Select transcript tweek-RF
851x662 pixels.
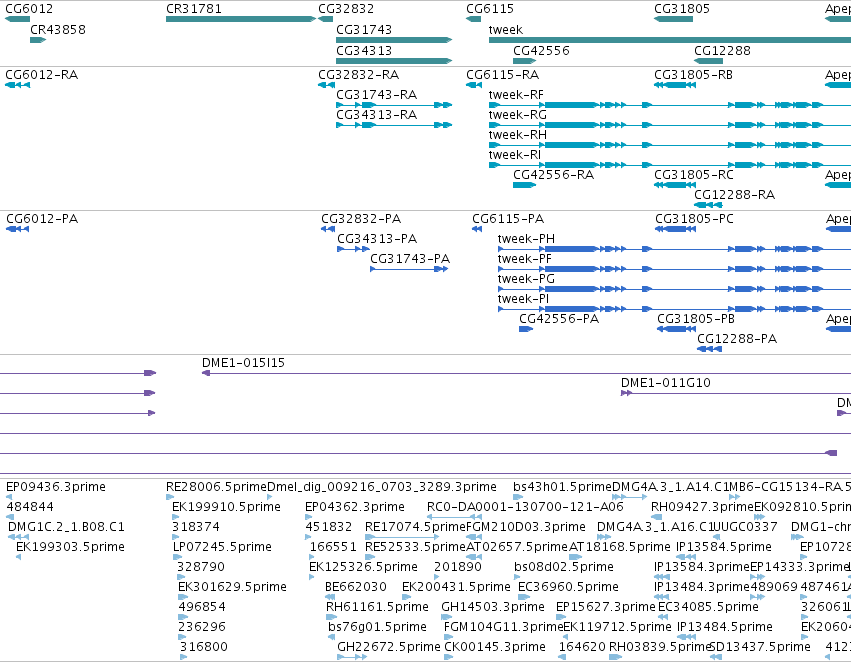[516, 94]
